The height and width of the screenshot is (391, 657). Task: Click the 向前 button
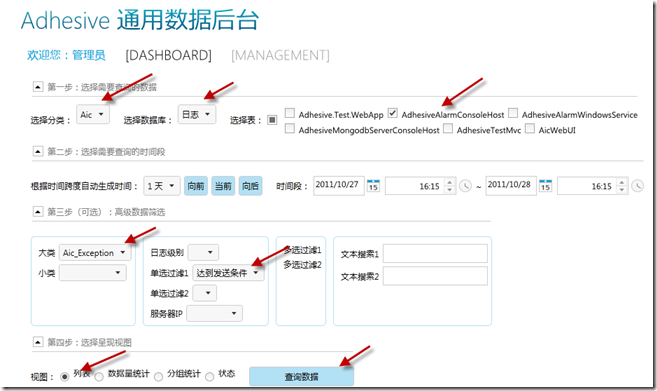196,186
